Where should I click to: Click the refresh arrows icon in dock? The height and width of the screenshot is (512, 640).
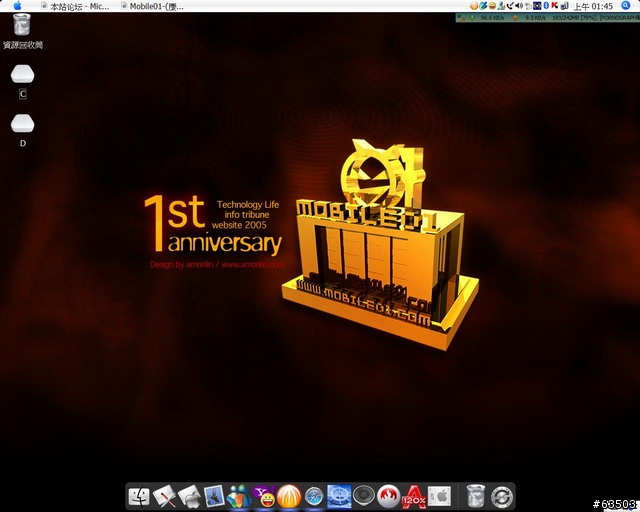(x=502, y=495)
